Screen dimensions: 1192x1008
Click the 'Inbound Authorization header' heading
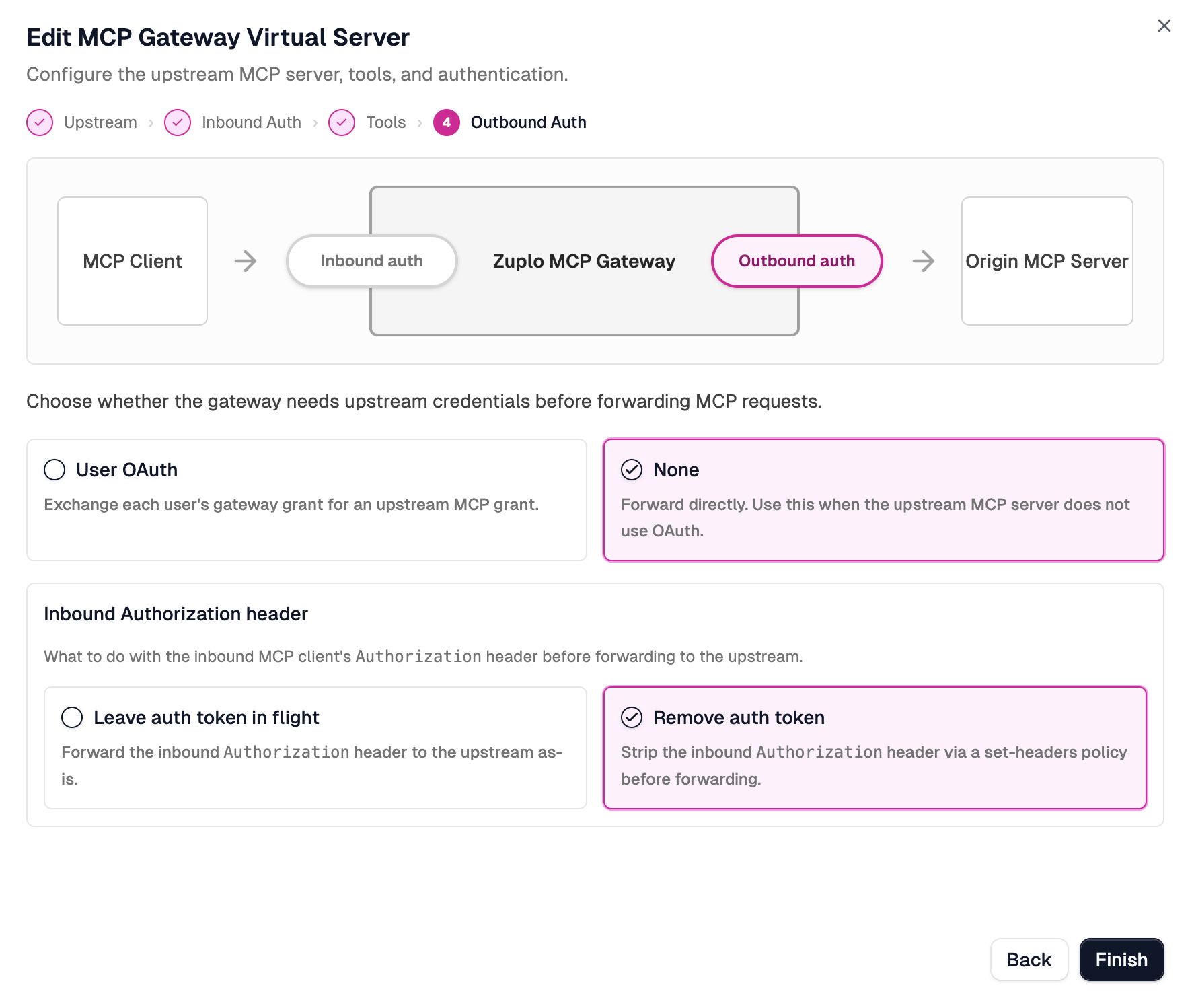(x=176, y=614)
